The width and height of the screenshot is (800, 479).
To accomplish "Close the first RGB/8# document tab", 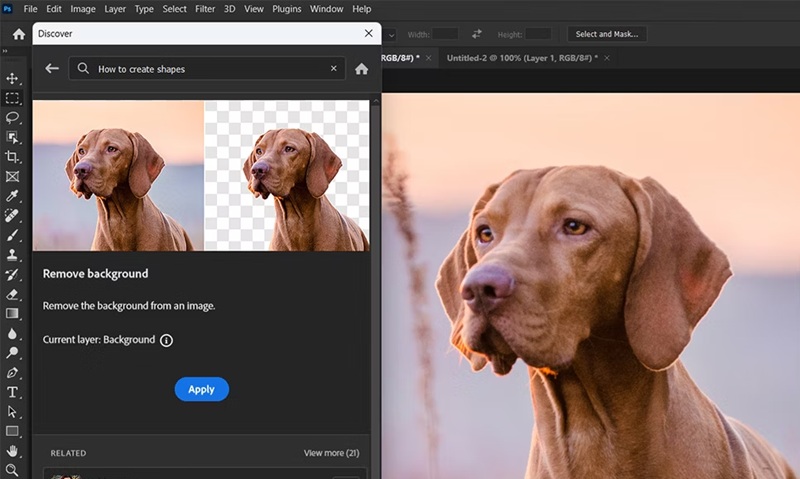I will [429, 58].
